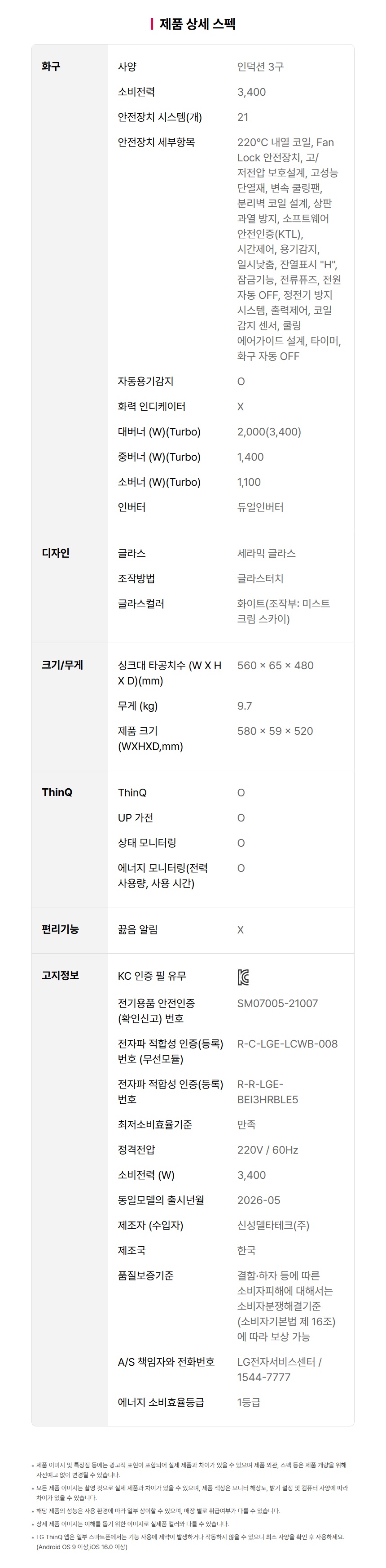The width and height of the screenshot is (386, 1568).
Task: Click the product size value 580 × 59 × 520
Action: 275,730
